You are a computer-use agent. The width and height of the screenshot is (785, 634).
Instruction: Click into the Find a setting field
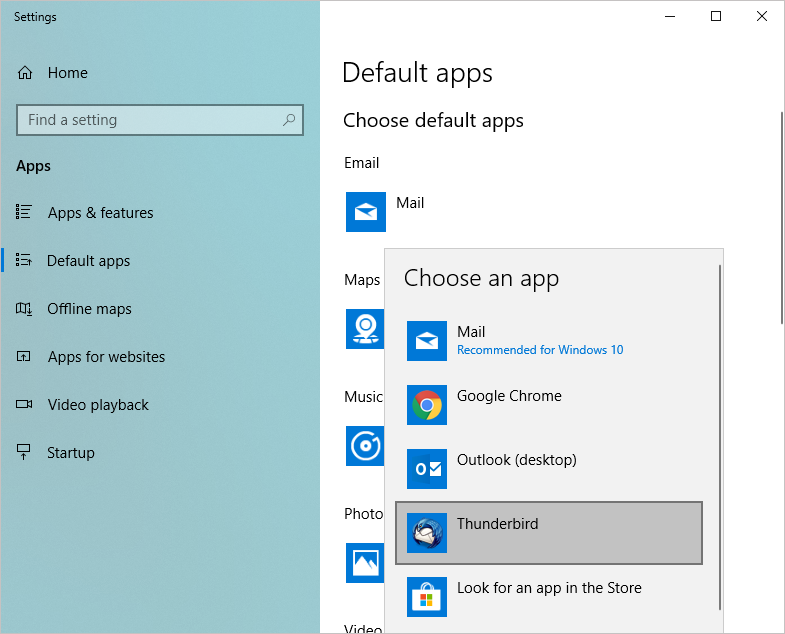(x=150, y=120)
